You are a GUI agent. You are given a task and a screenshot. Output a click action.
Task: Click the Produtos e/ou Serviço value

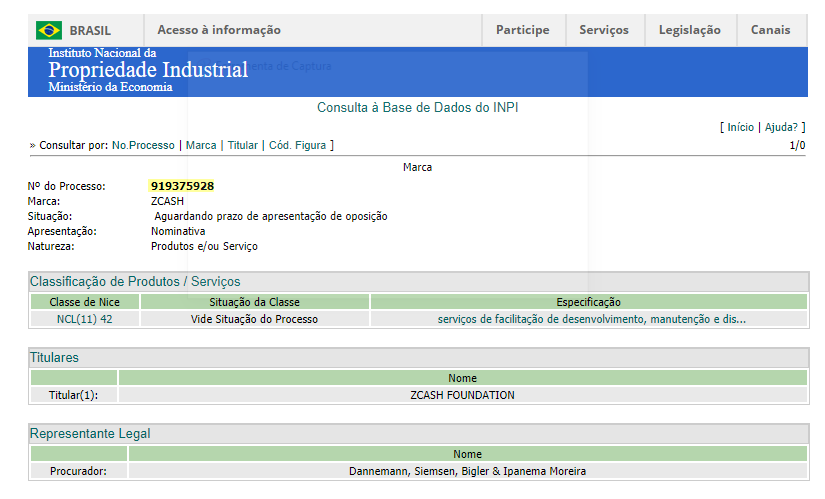coord(204,246)
